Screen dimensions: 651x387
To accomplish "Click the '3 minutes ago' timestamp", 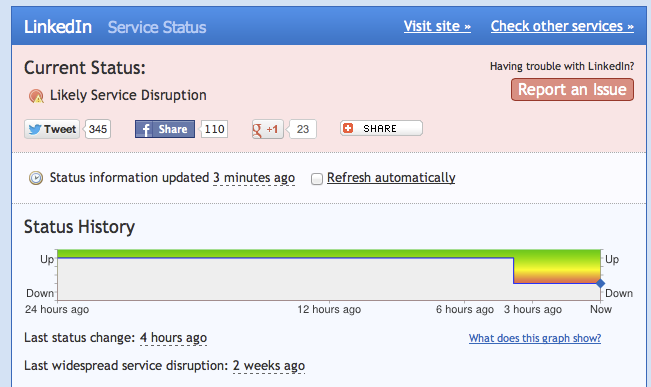I will click(254, 178).
